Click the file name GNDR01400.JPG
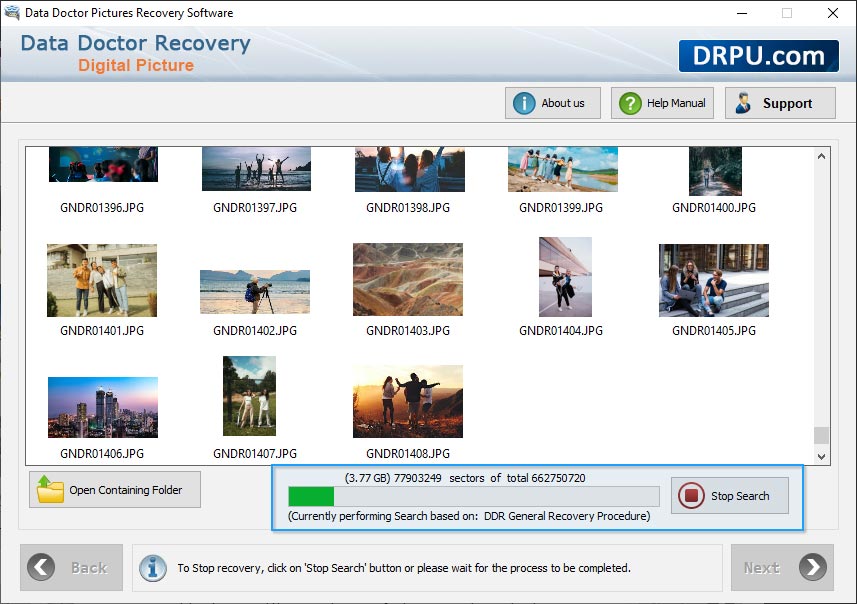 coord(714,208)
